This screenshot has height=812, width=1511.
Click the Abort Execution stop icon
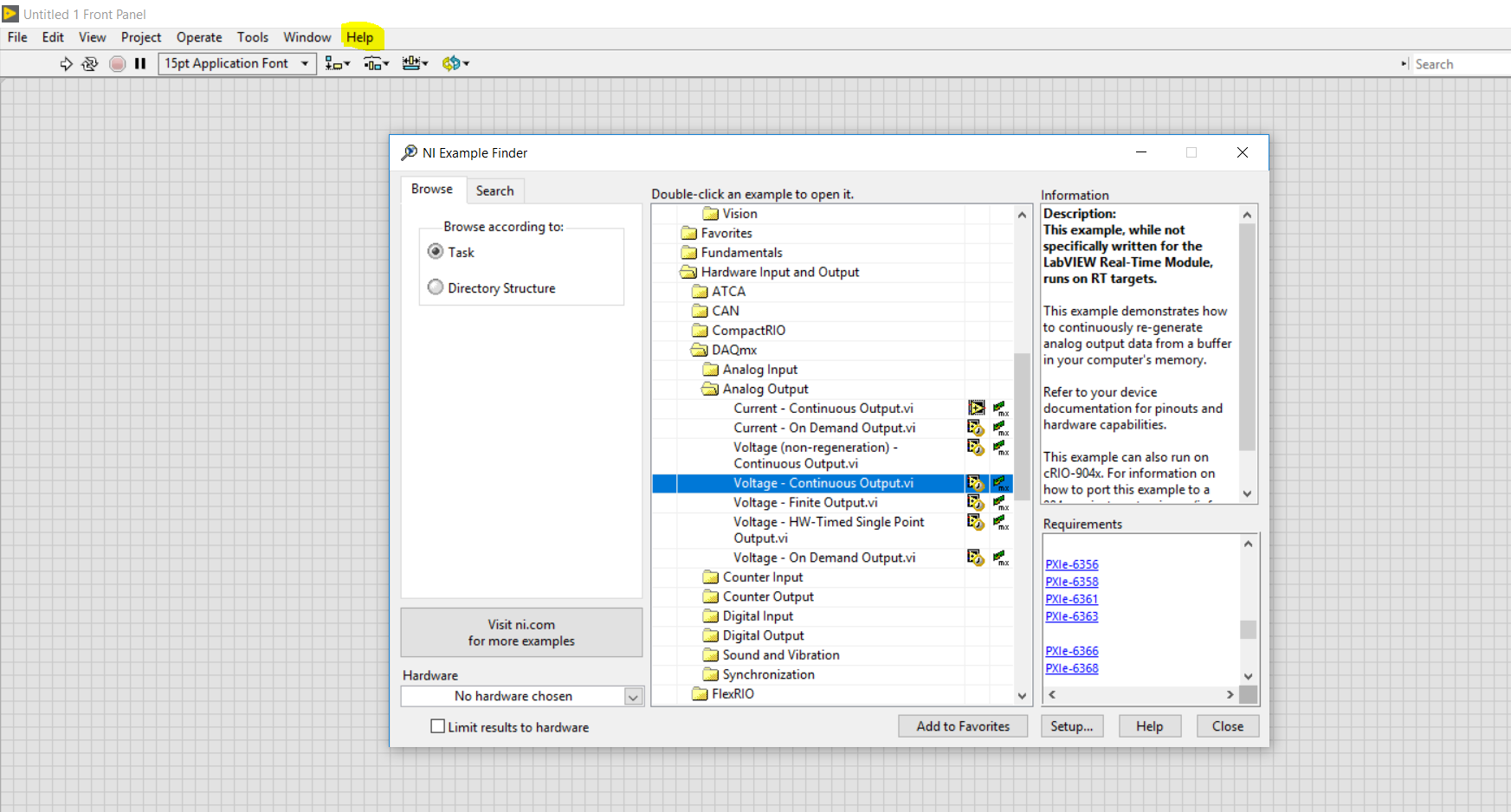118,63
